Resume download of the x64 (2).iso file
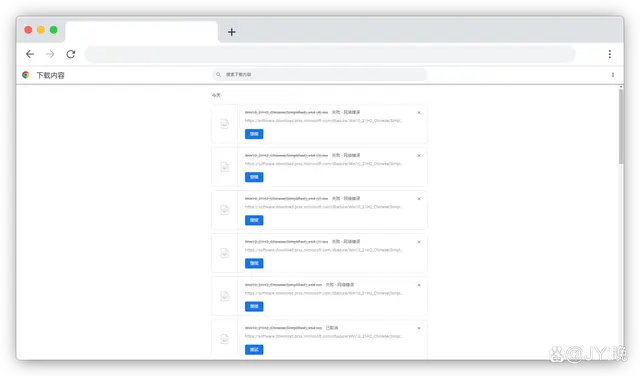Screen dimensions: 640x376 [254, 220]
